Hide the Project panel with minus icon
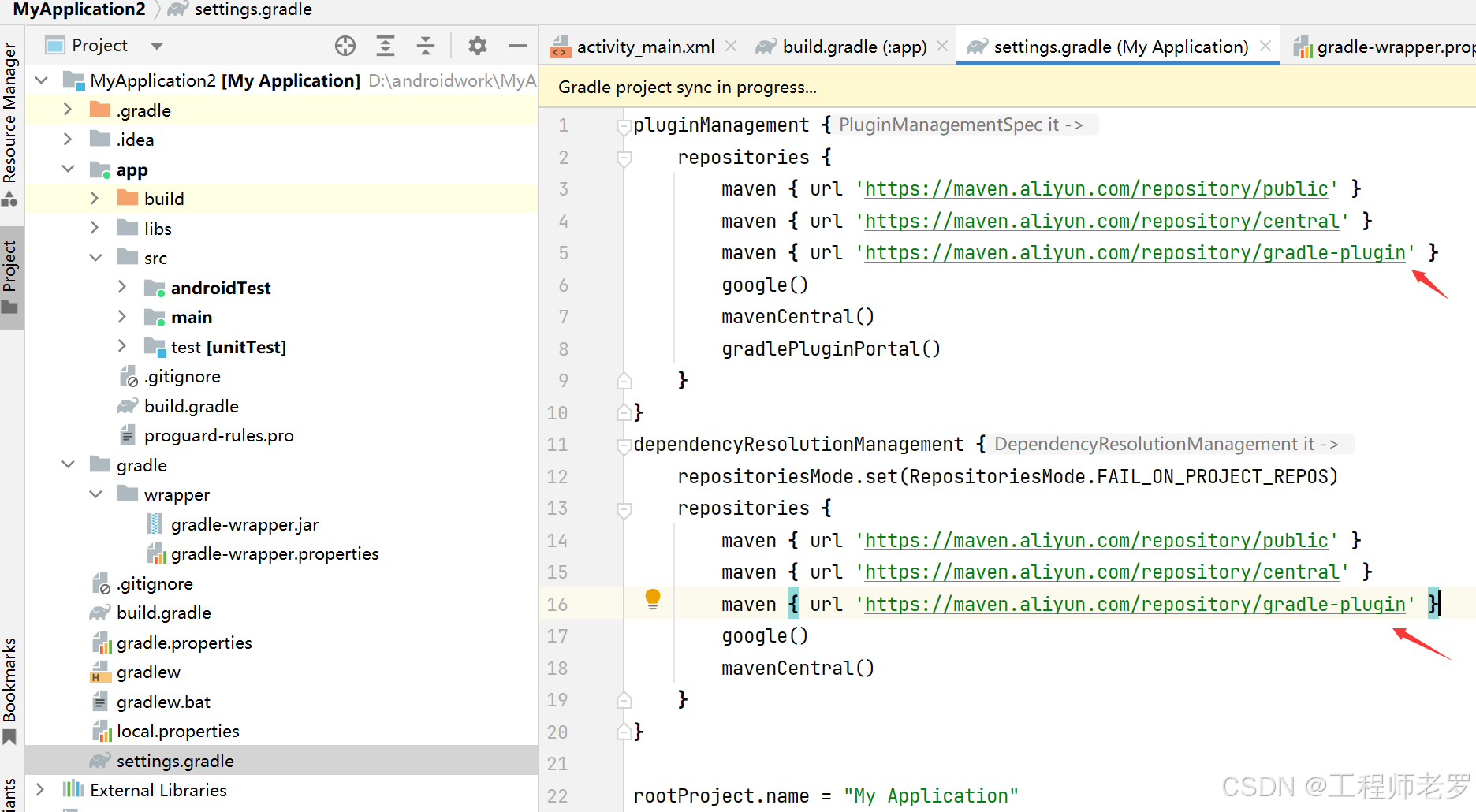1476x812 pixels. (x=518, y=46)
